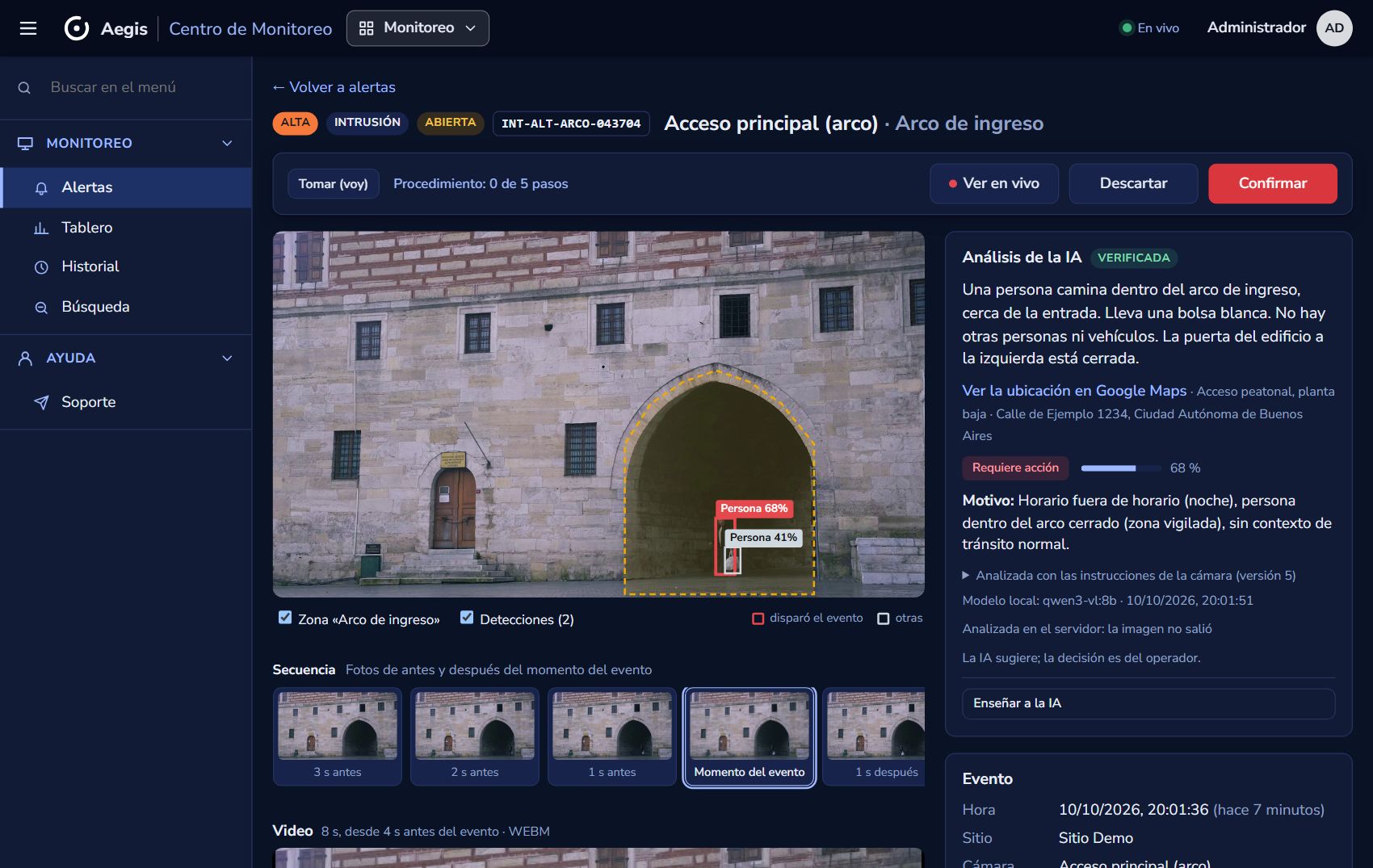Viewport: 1373px width, 868px height.
Task: Click the Tablero chart icon
Action: (x=41, y=229)
